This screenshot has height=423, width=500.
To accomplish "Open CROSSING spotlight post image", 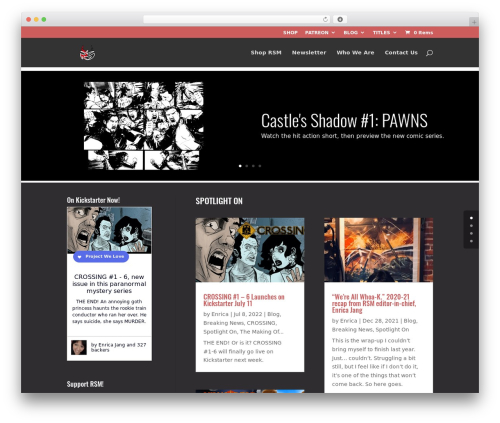I will (x=250, y=250).
